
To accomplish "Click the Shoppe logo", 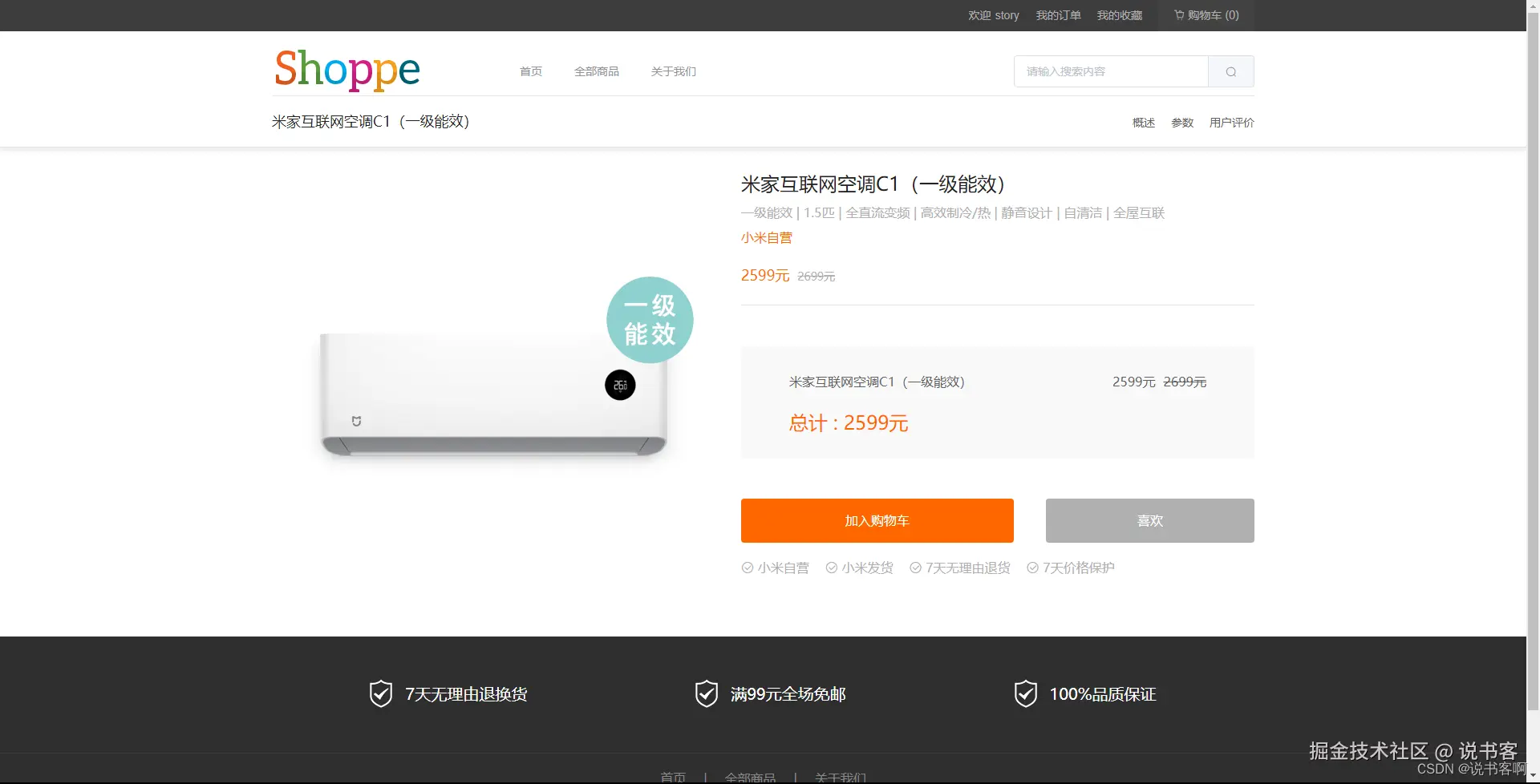I will [x=346, y=71].
